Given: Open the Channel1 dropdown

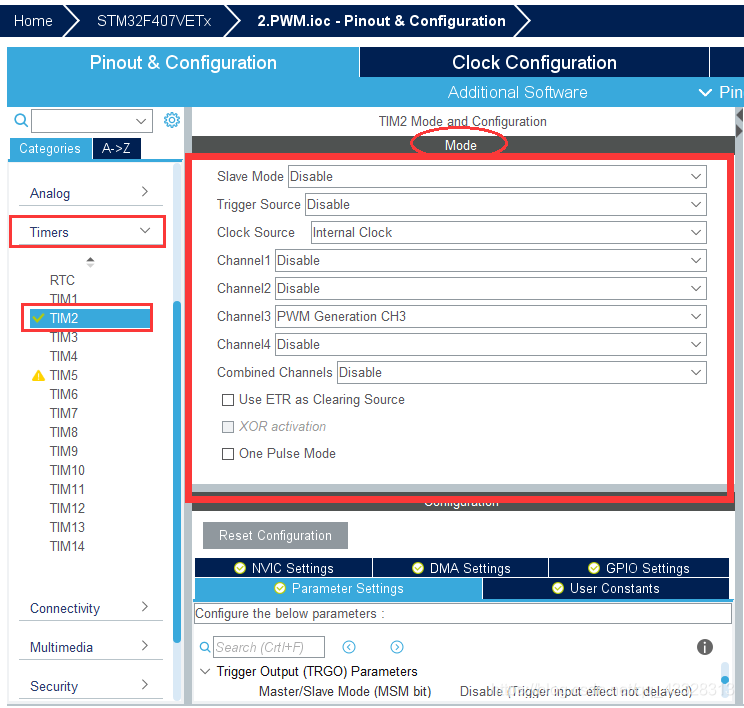Looking at the screenshot, I should click(x=491, y=261).
